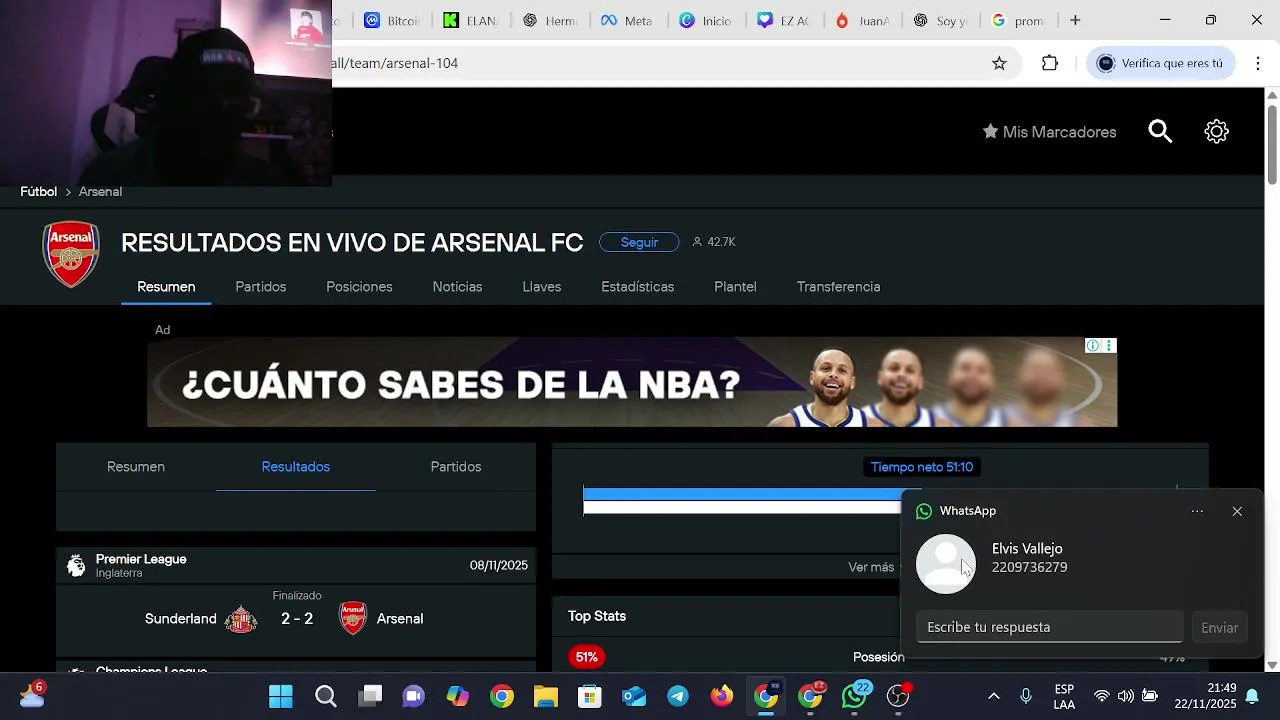Open the site search magnifier icon

pyautogui.click(x=1160, y=131)
